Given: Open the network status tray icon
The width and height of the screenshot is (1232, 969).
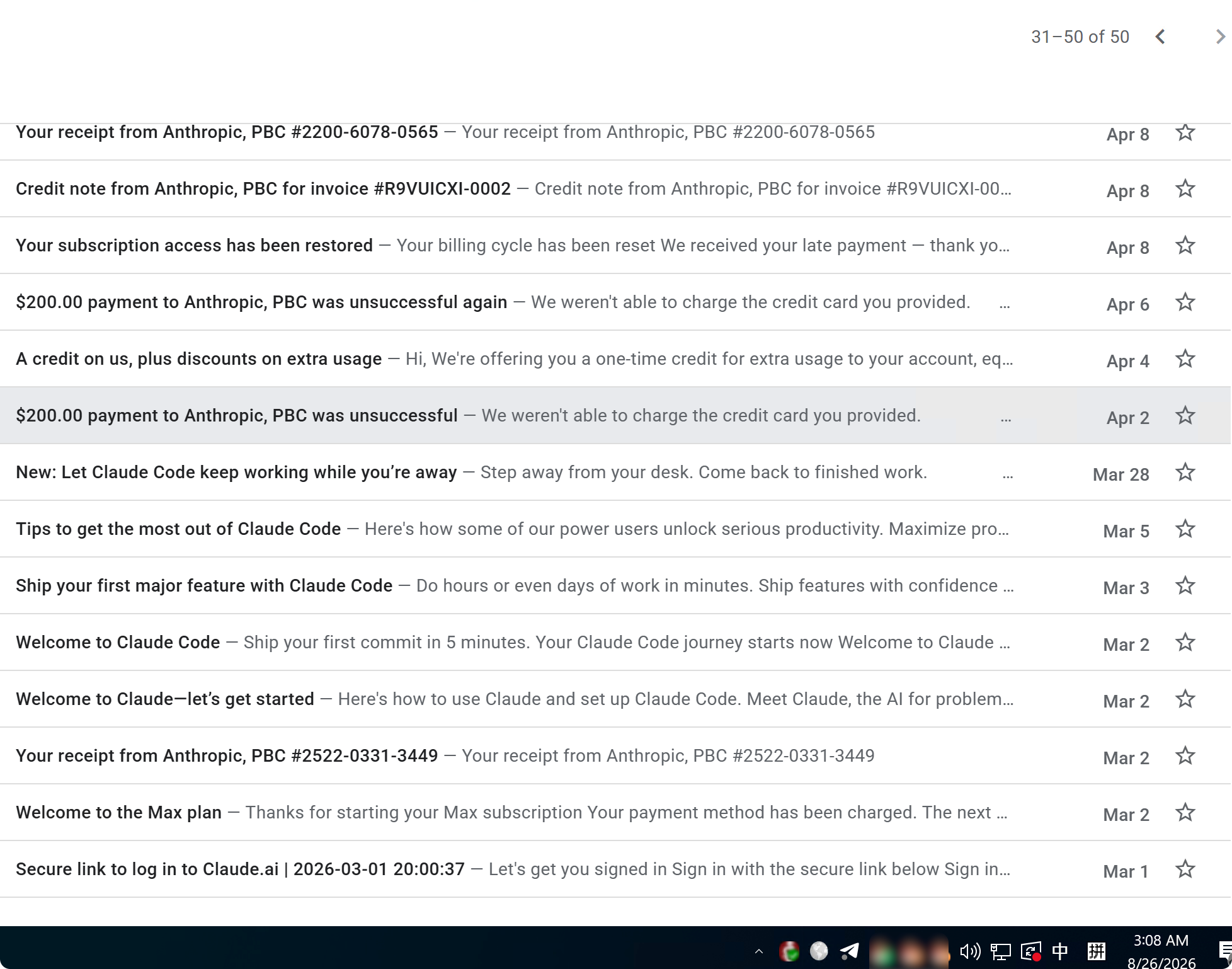Looking at the screenshot, I should pyautogui.click(x=1001, y=951).
